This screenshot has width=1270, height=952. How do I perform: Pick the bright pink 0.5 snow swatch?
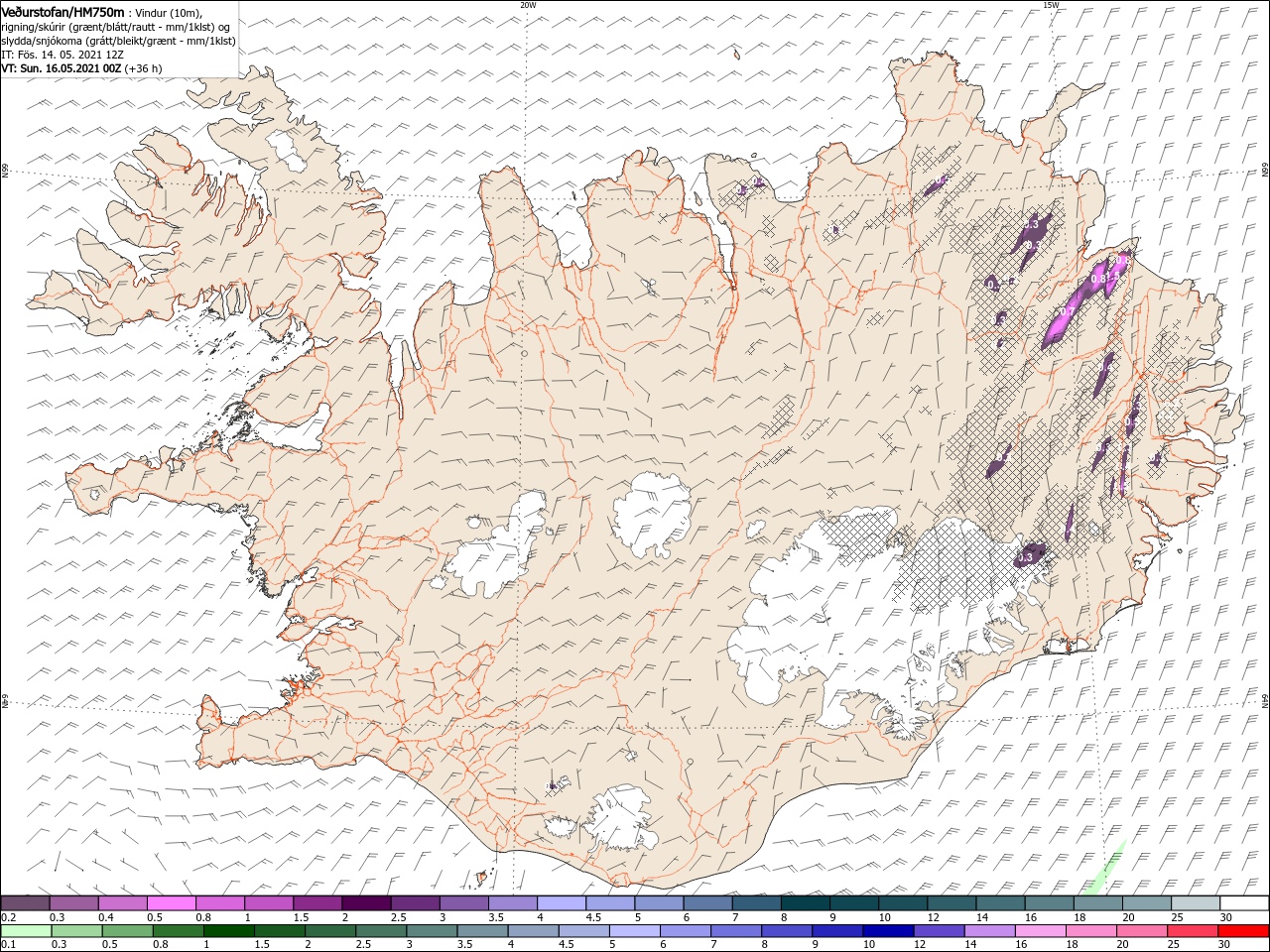click(172, 903)
